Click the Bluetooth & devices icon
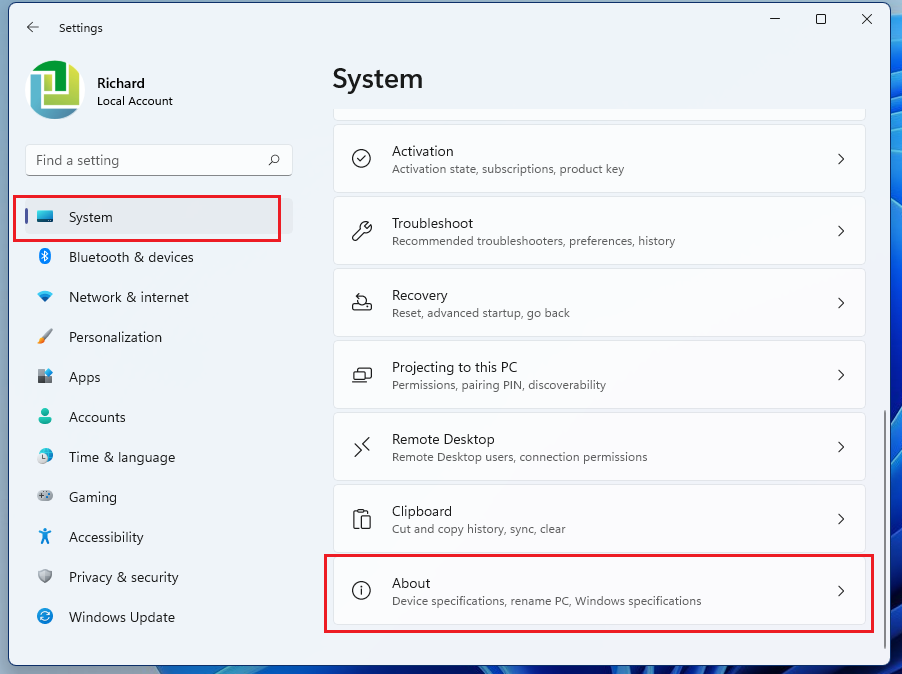The height and width of the screenshot is (674, 902). coord(45,257)
